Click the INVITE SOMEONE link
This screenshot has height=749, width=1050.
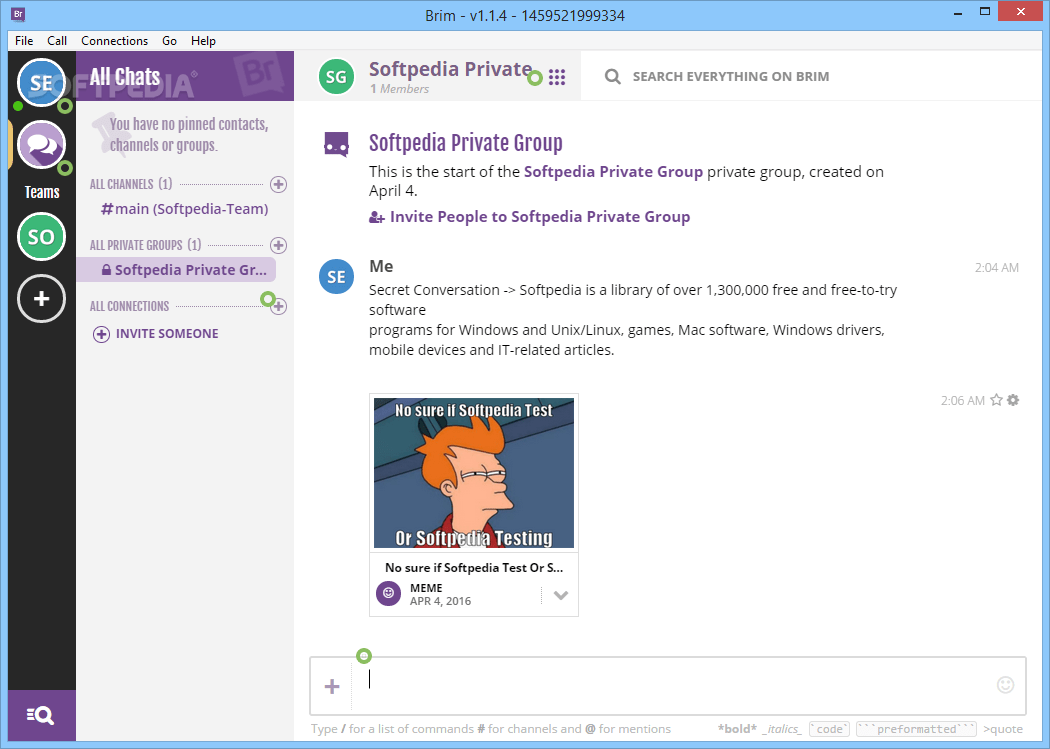pyautogui.click(x=167, y=333)
